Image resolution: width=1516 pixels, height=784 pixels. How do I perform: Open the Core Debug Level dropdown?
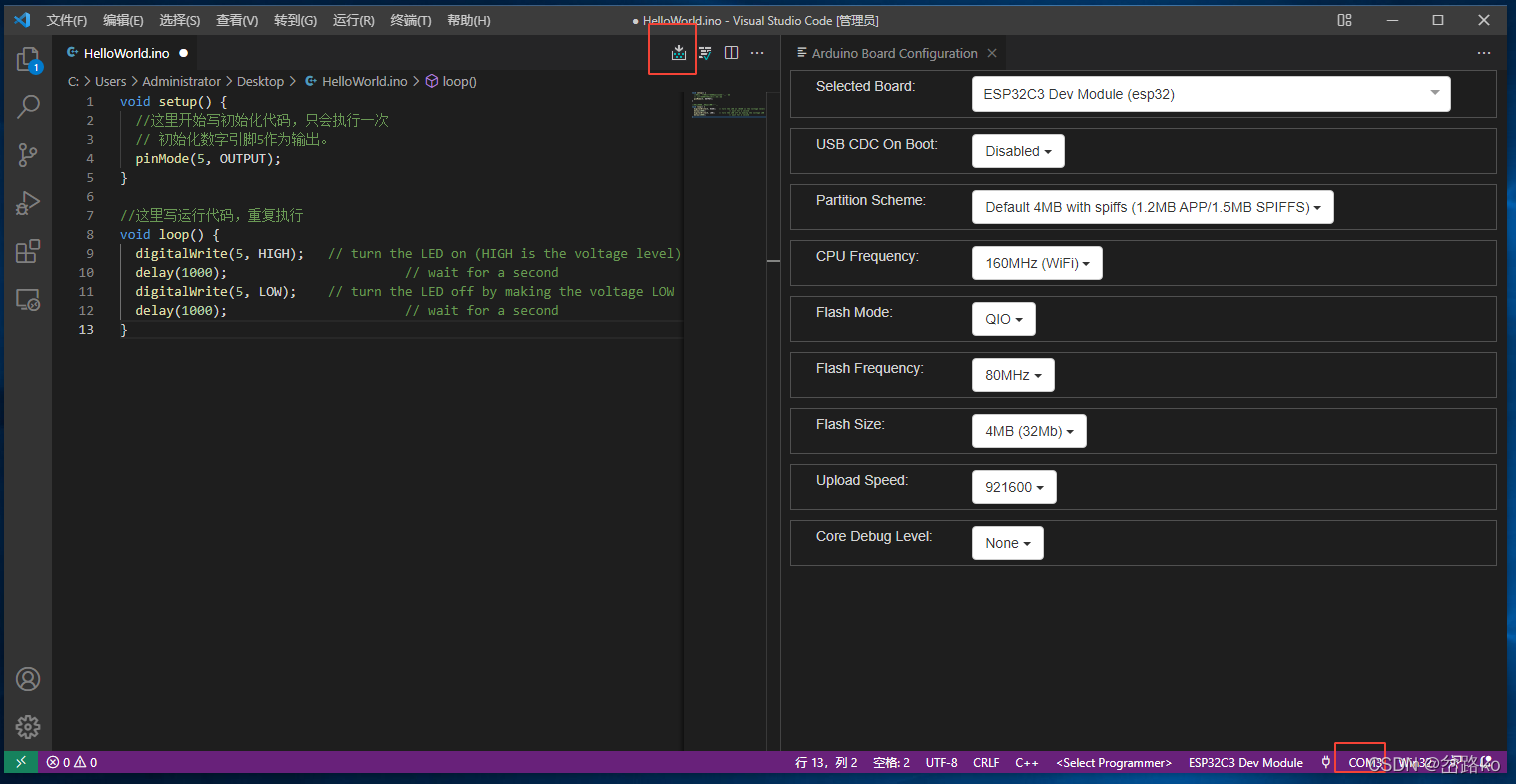(1008, 543)
